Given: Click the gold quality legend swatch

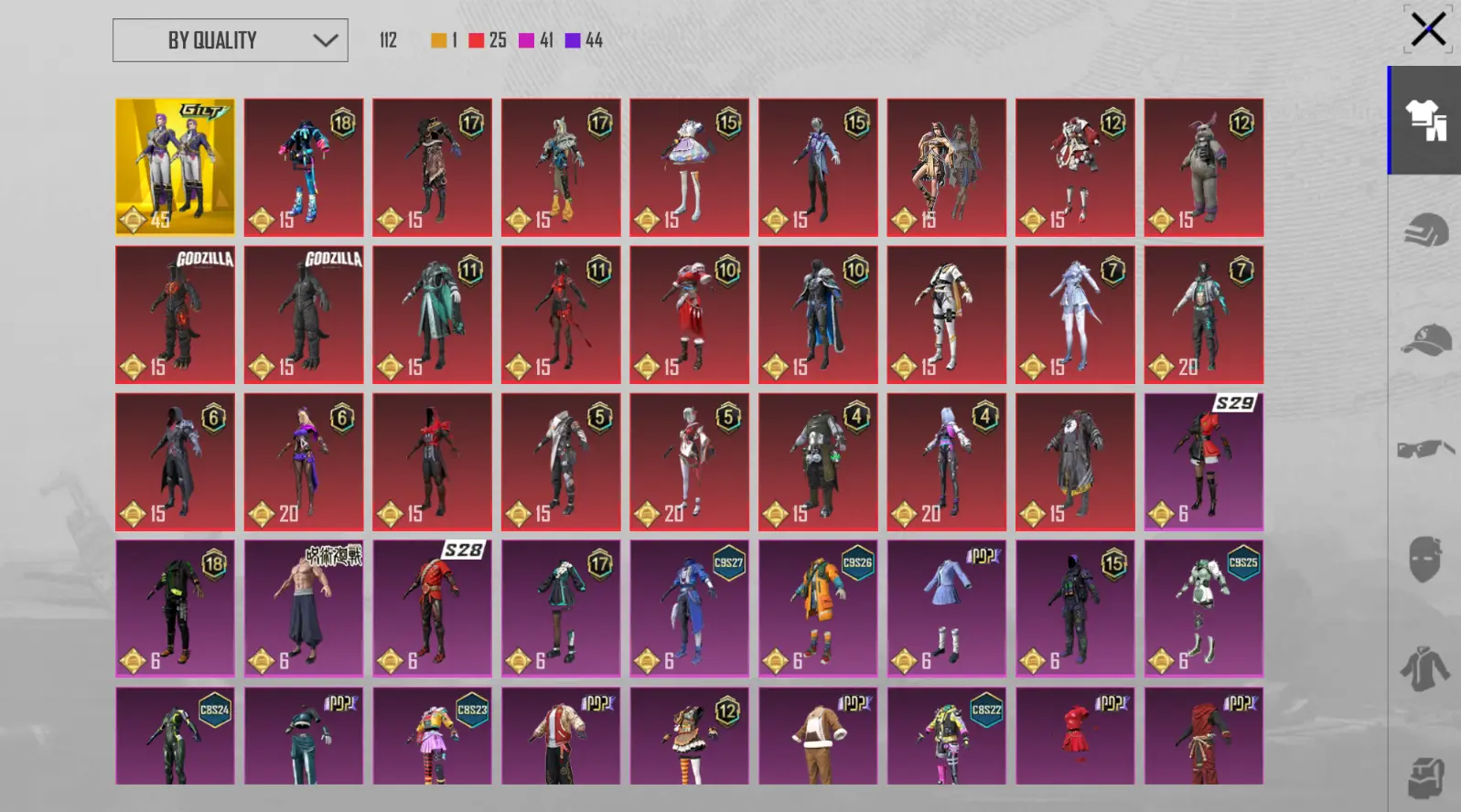Looking at the screenshot, I should point(439,40).
